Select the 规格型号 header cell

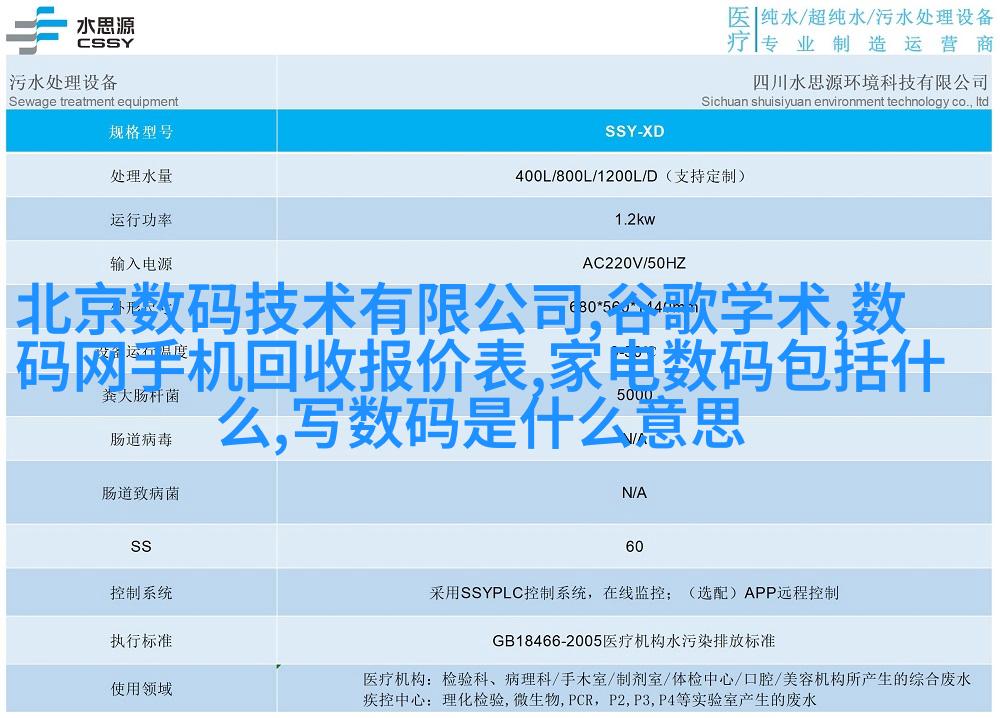tap(141, 131)
